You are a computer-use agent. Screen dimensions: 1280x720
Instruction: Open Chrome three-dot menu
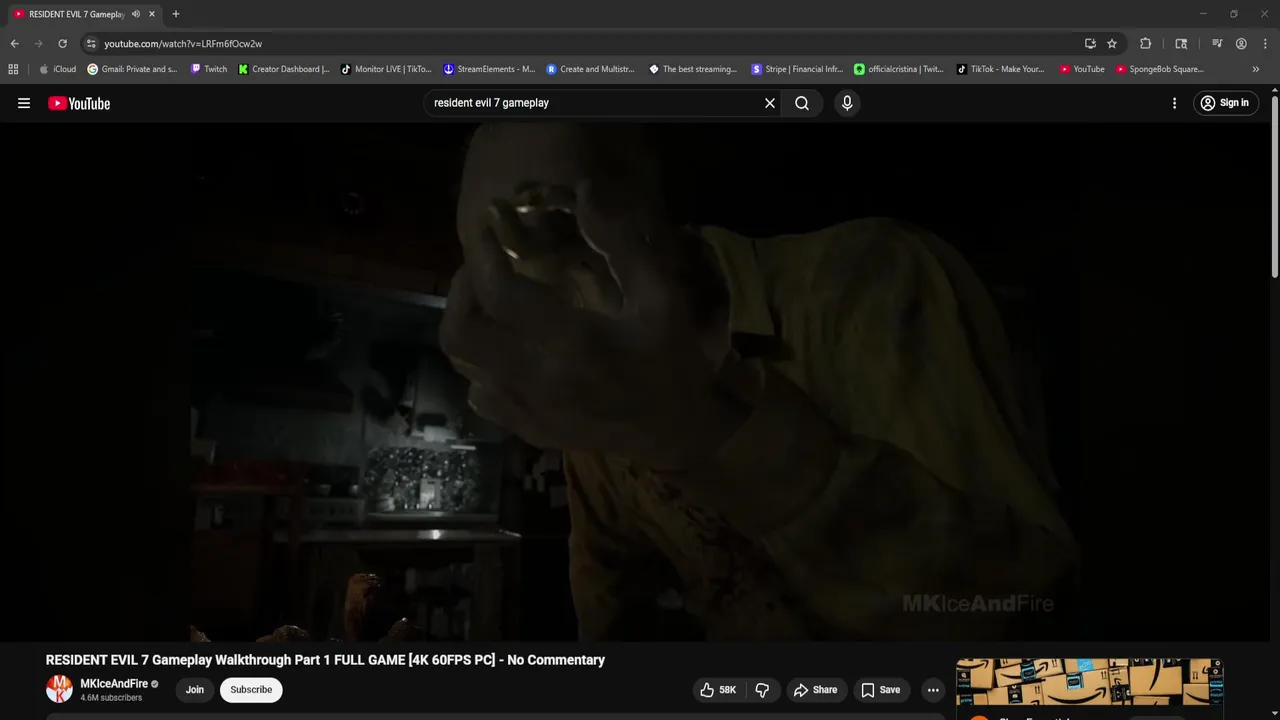1265,44
